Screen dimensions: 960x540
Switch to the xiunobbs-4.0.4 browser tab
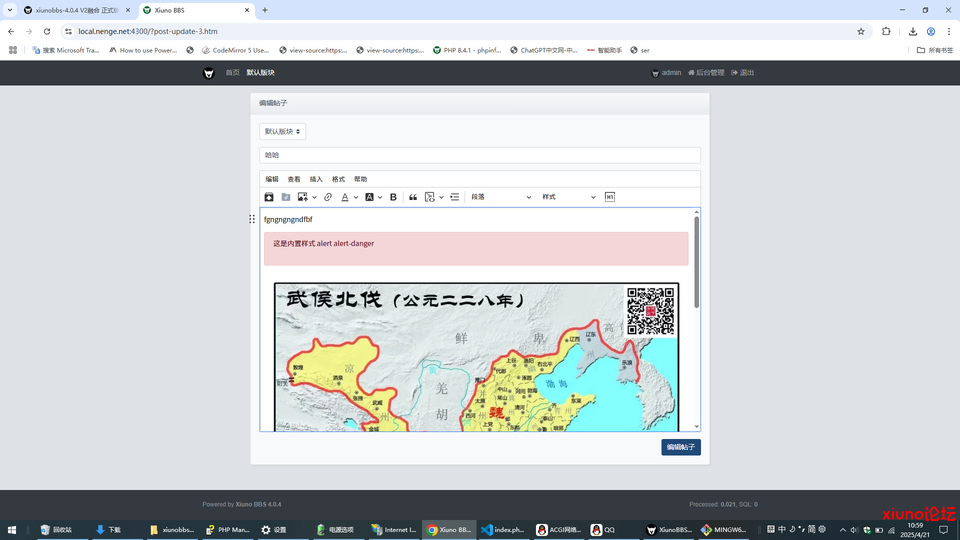pos(75,10)
